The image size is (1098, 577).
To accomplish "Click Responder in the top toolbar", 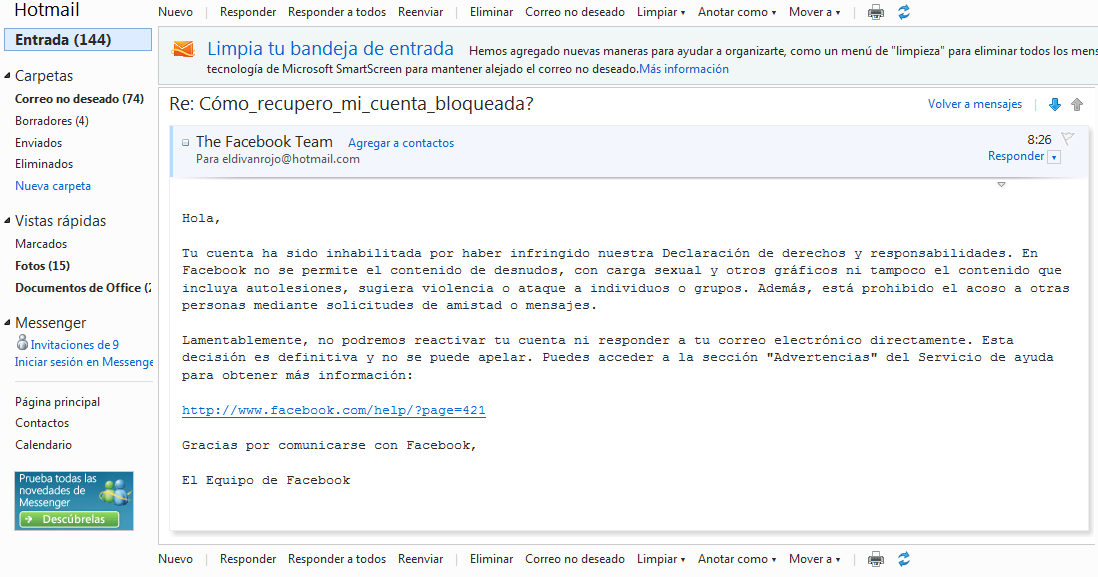I will pos(248,12).
